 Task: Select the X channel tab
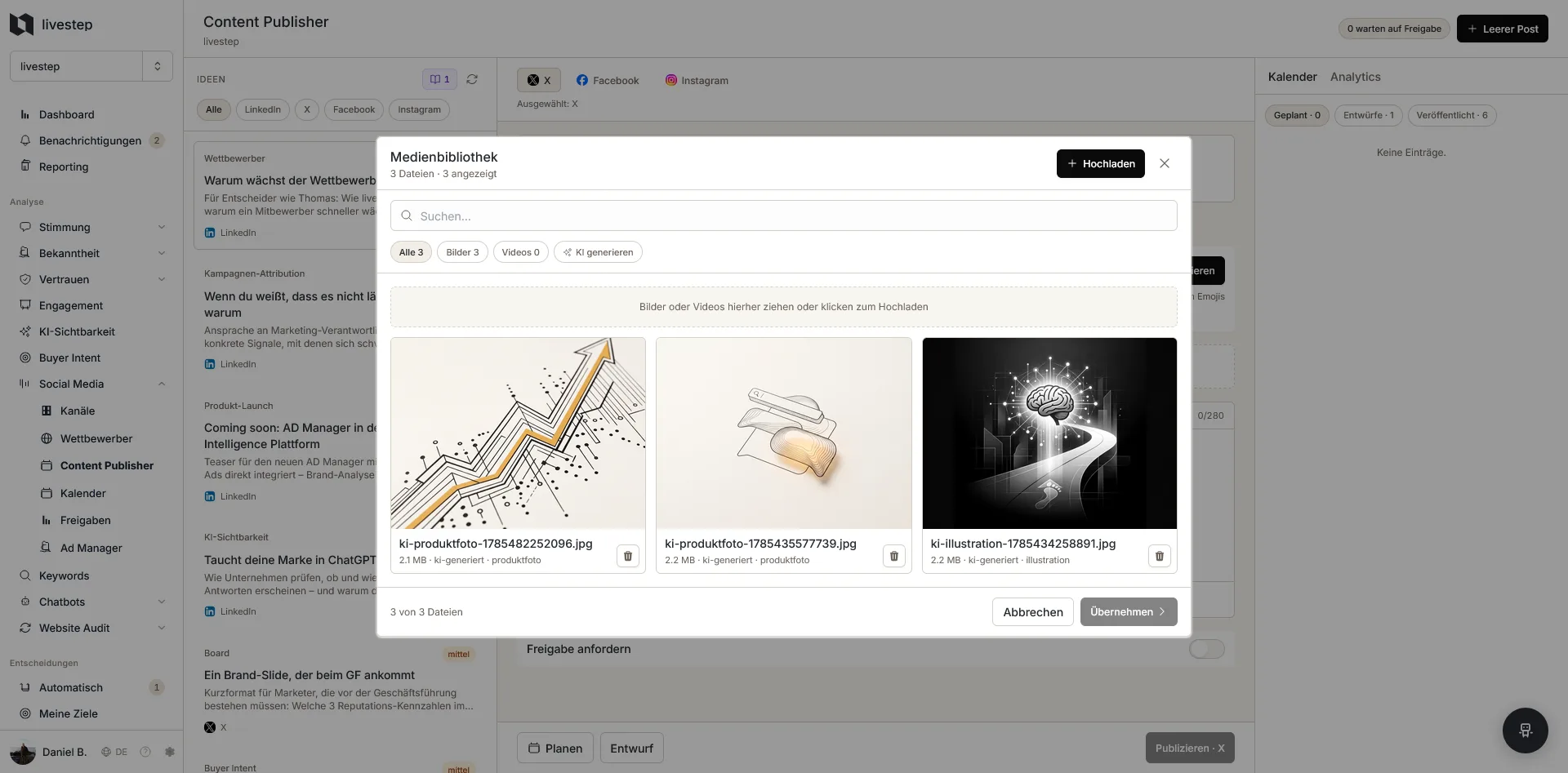pos(539,80)
